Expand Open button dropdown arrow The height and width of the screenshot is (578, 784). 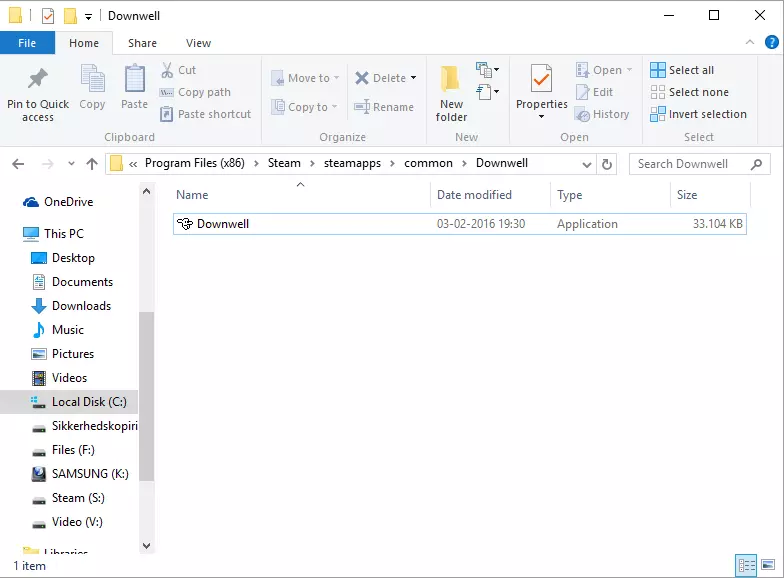630,70
